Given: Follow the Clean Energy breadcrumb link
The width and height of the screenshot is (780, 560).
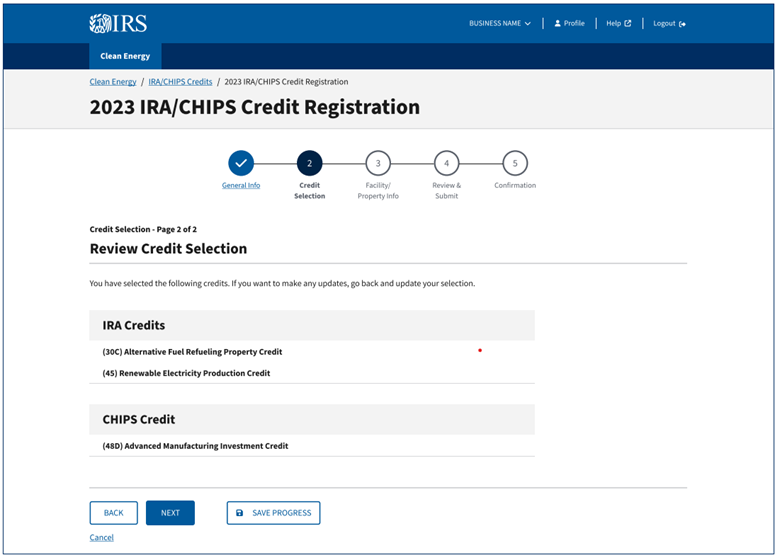Looking at the screenshot, I should 113,82.
